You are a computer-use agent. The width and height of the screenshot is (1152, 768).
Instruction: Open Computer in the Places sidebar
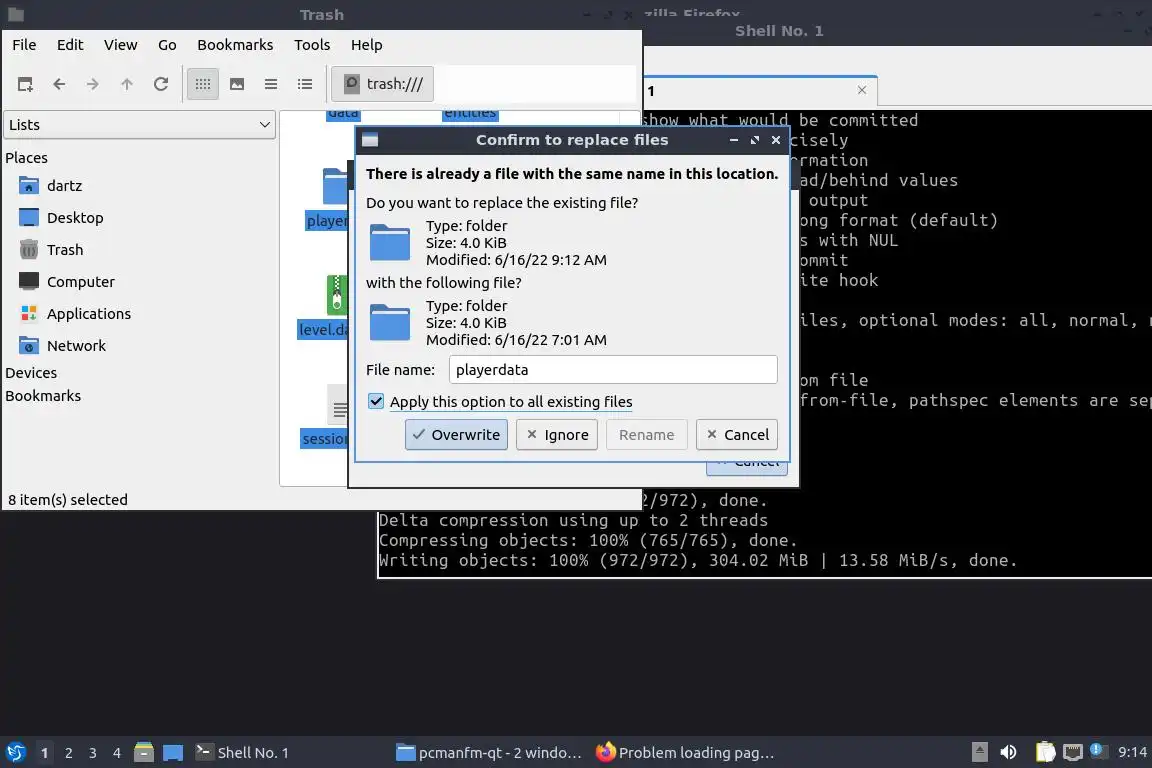pos(66,281)
